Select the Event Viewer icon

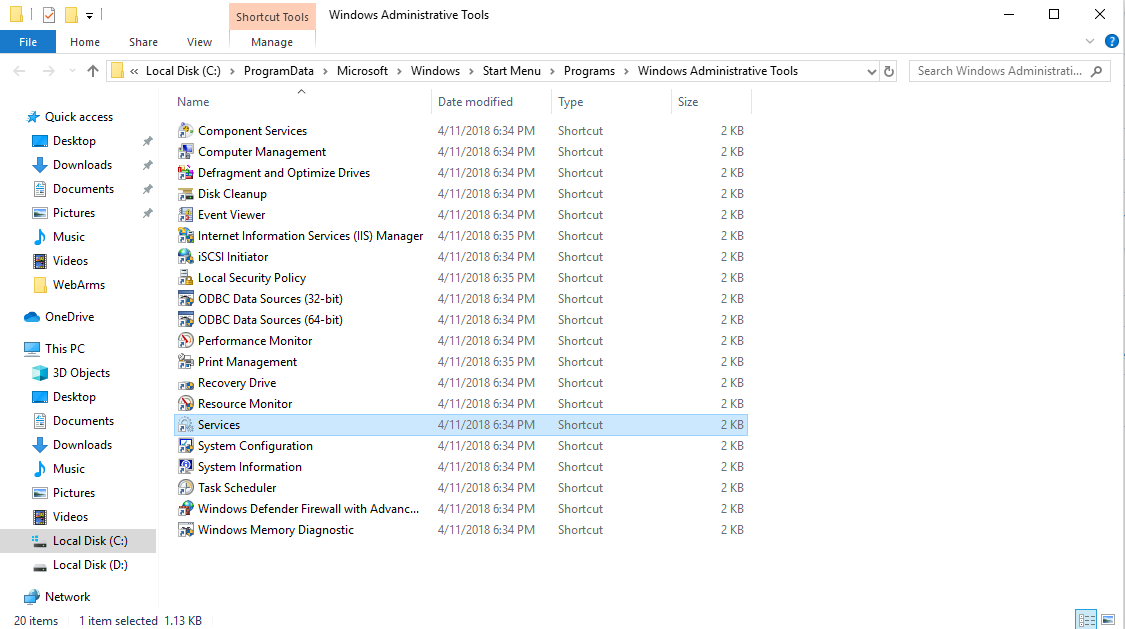coord(186,214)
